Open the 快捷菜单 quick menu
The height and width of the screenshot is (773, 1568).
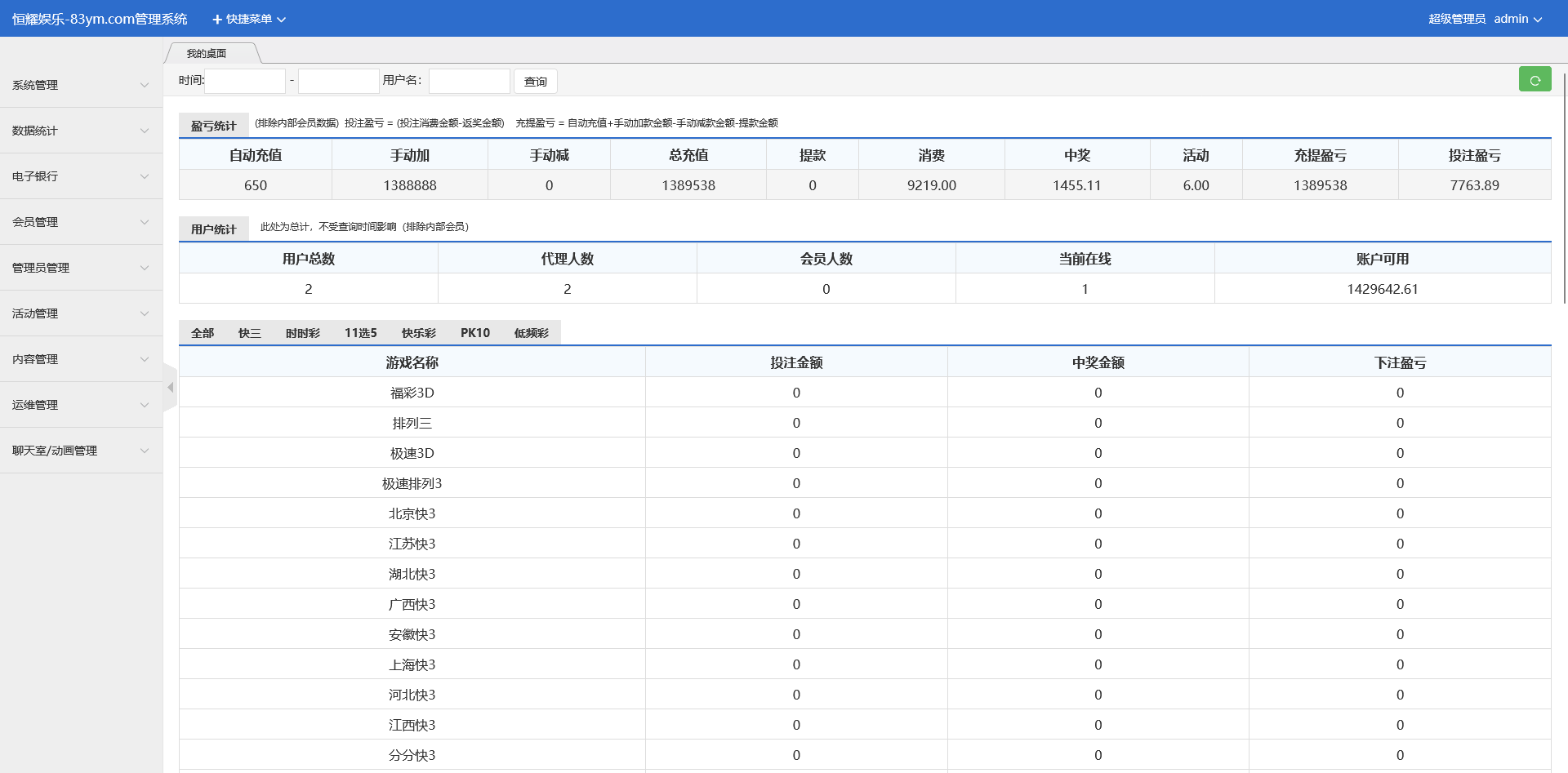click(249, 19)
